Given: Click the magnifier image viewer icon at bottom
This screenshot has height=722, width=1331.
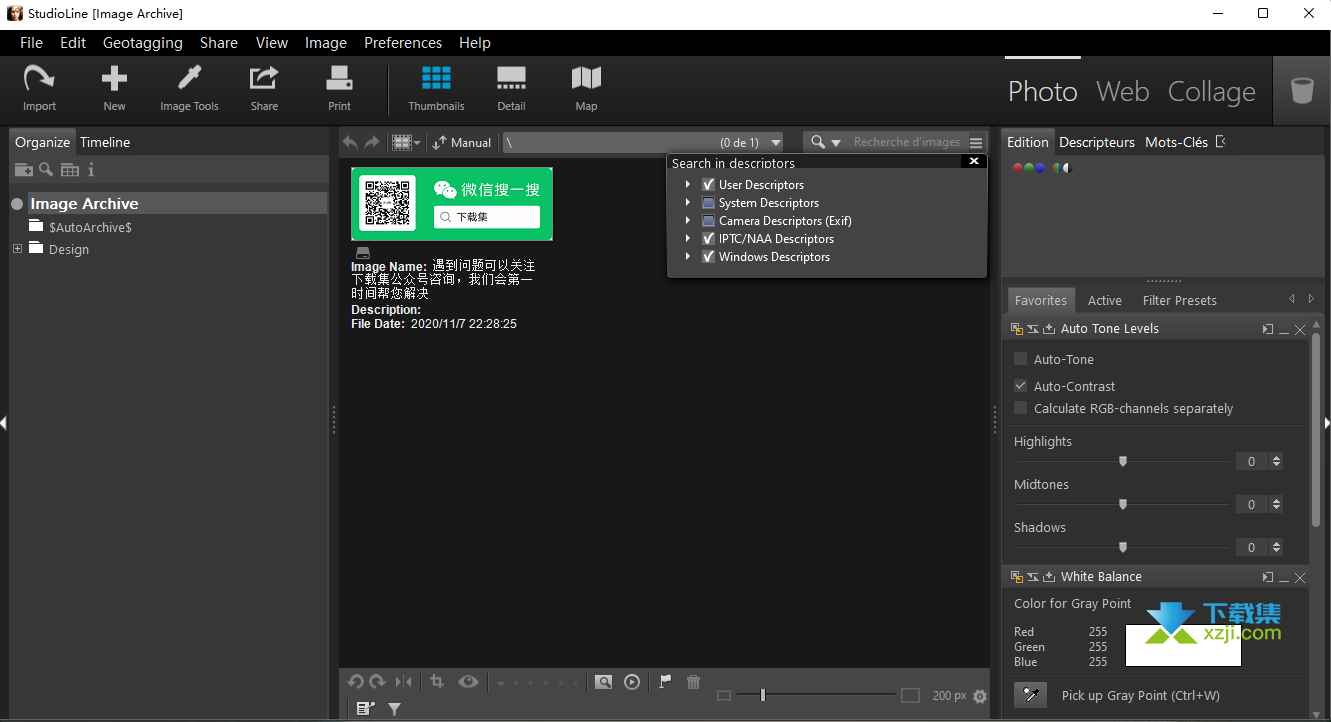Looking at the screenshot, I should tap(603, 682).
